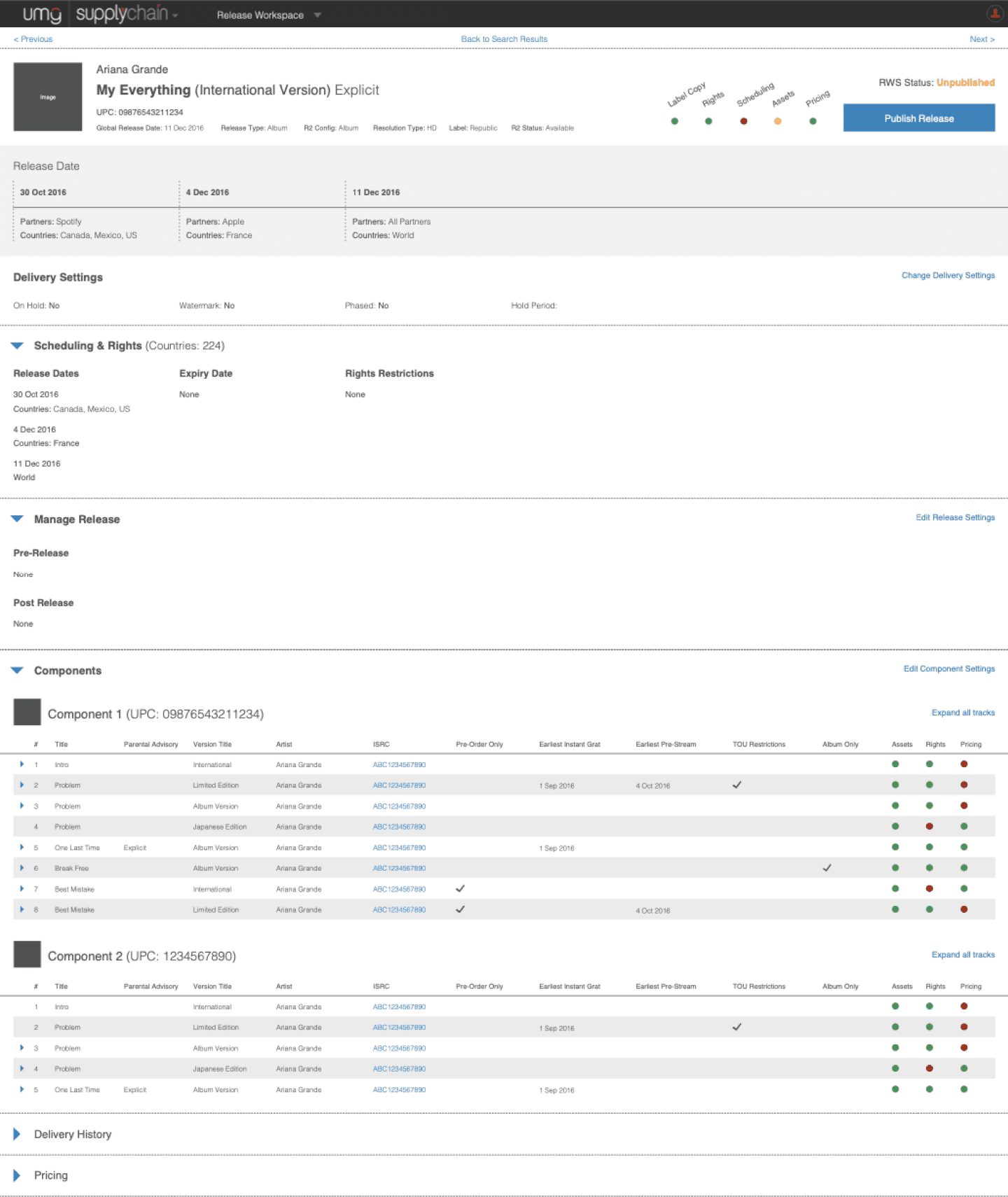The image size is (1008, 1197).
Task: Open Edit Release Settings
Action: pyautogui.click(x=955, y=517)
